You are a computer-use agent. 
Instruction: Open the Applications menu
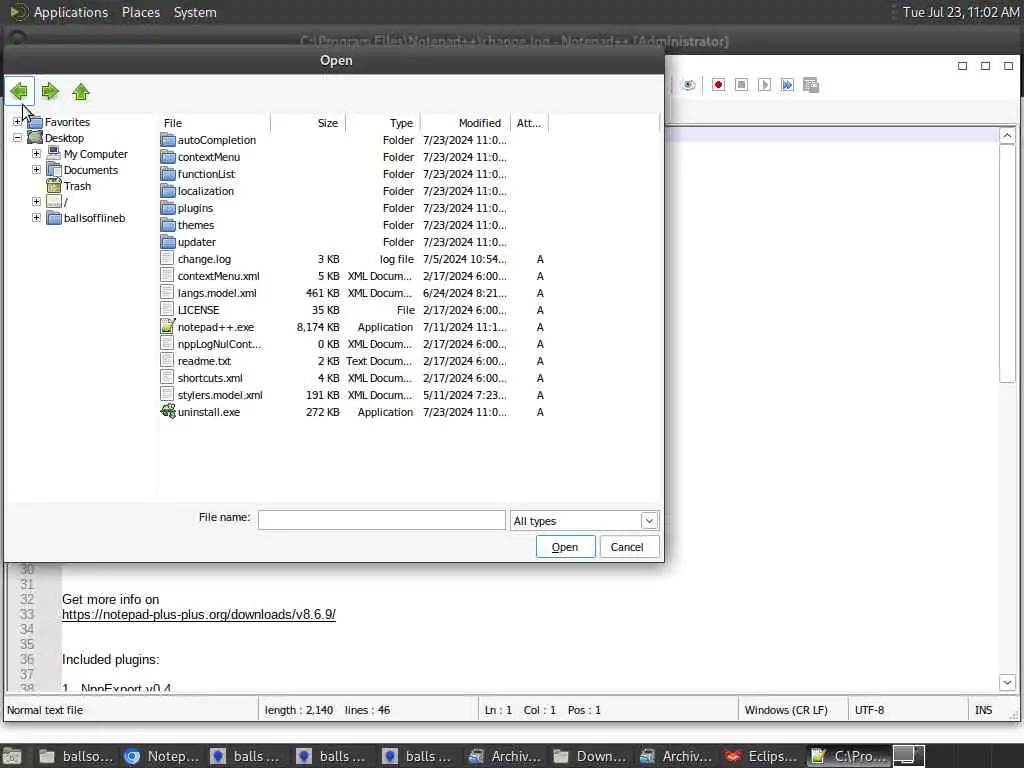pos(71,12)
